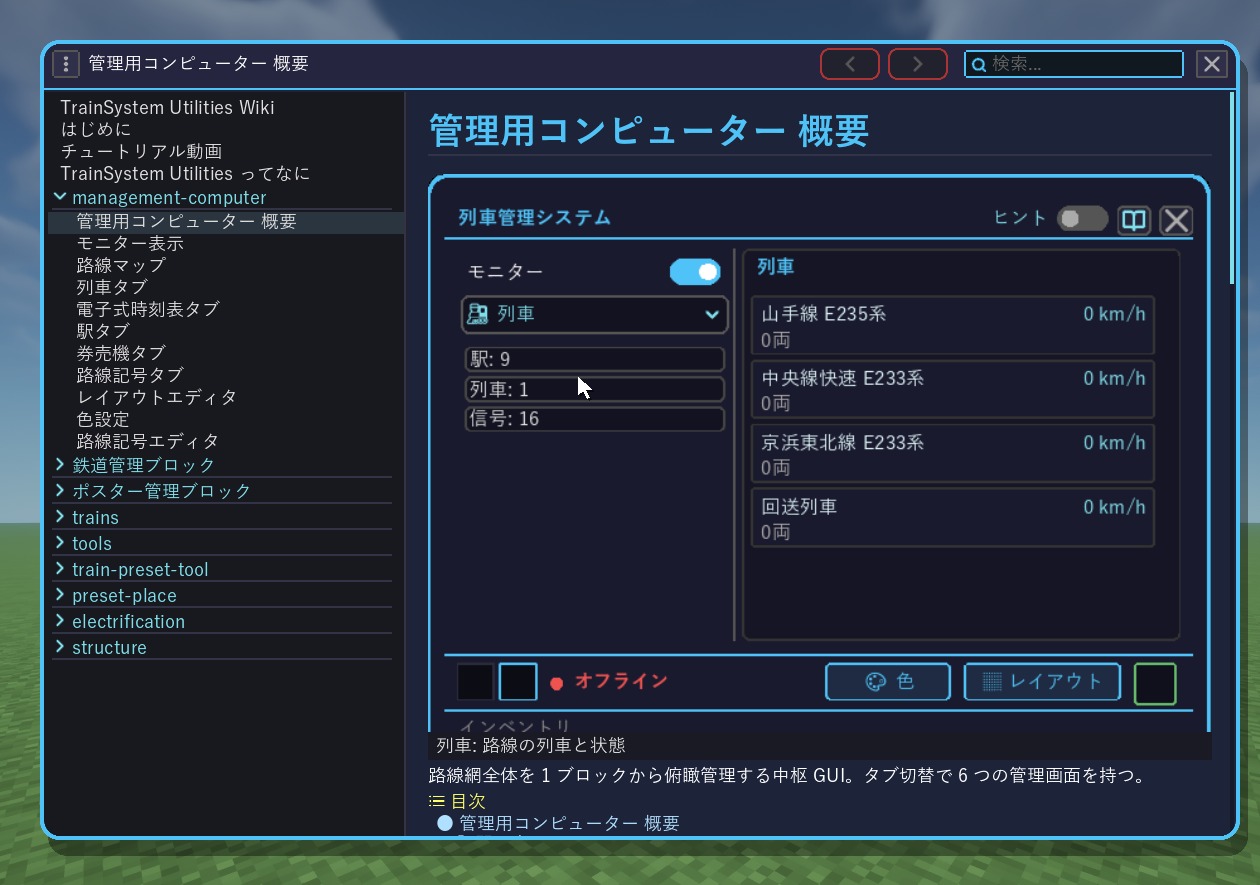Open the はじめに page
This screenshot has width=1260, height=885.
tap(96, 130)
